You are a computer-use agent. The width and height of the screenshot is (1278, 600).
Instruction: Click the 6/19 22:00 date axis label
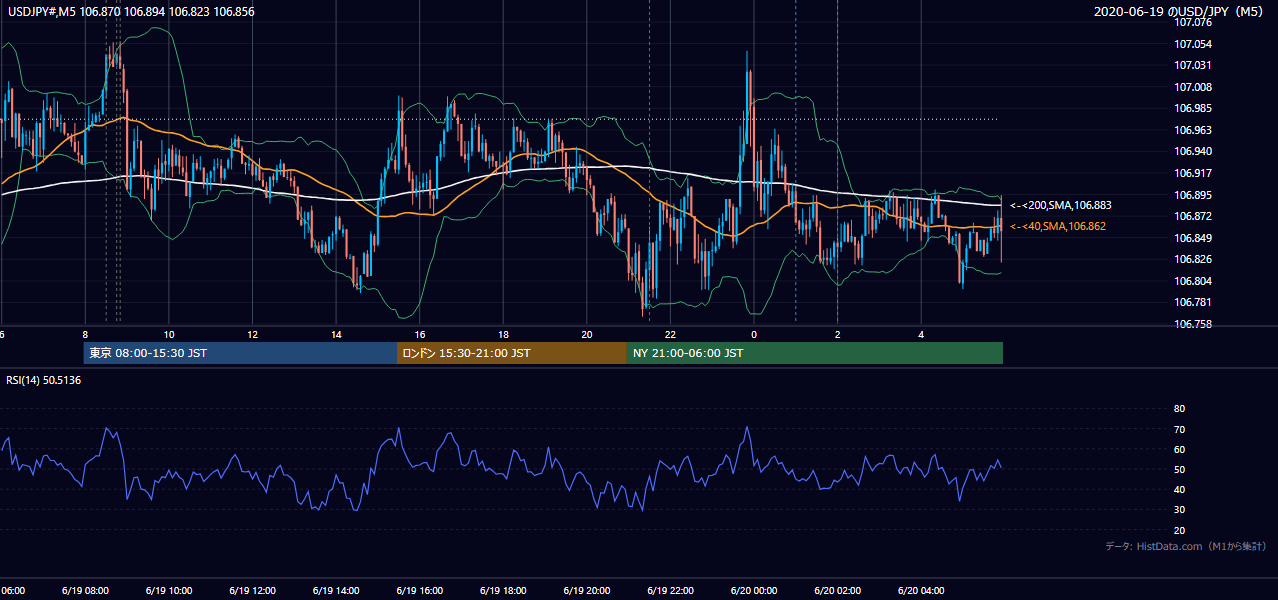pyautogui.click(x=671, y=590)
